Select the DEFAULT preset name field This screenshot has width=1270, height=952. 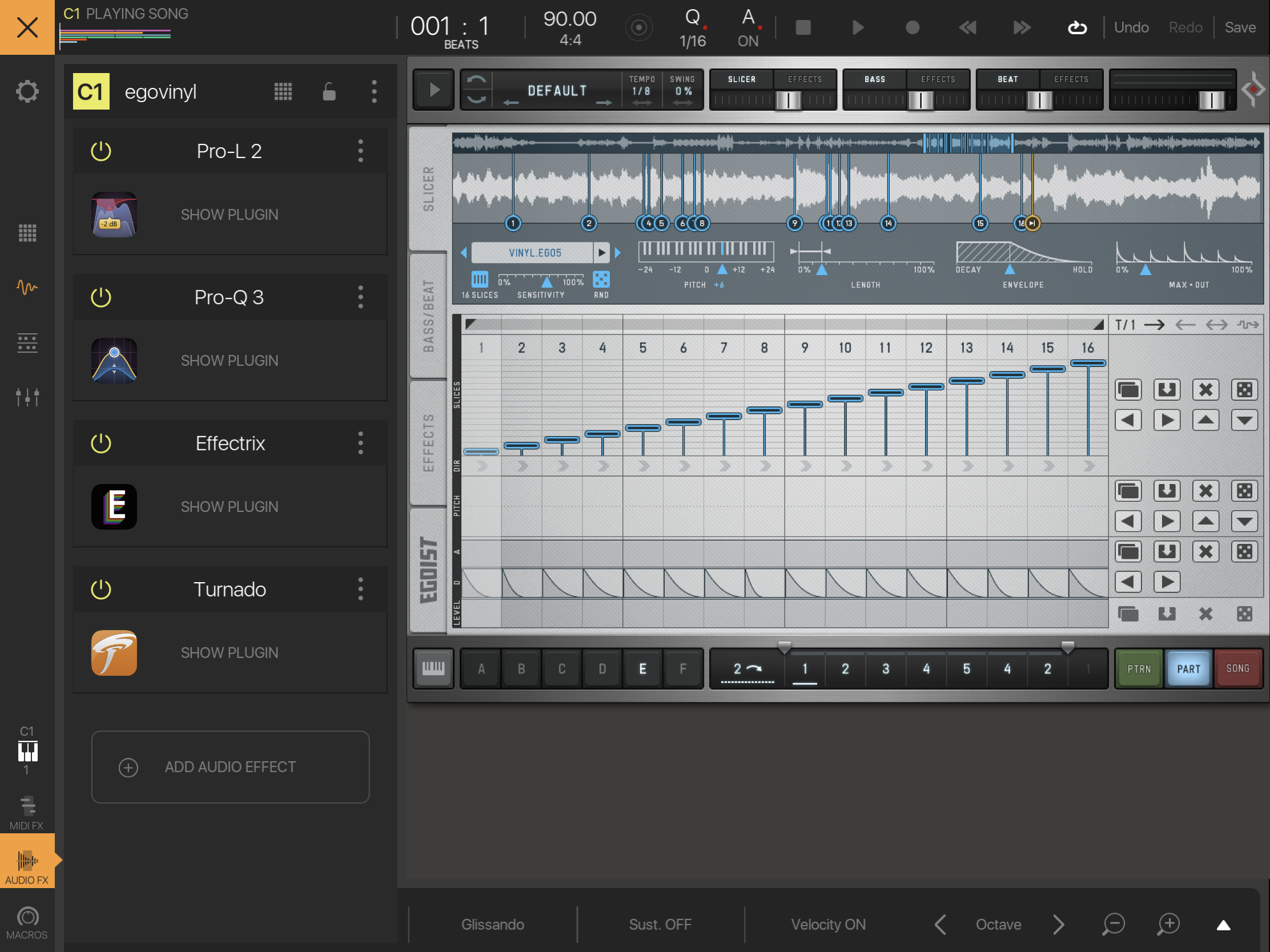click(557, 90)
